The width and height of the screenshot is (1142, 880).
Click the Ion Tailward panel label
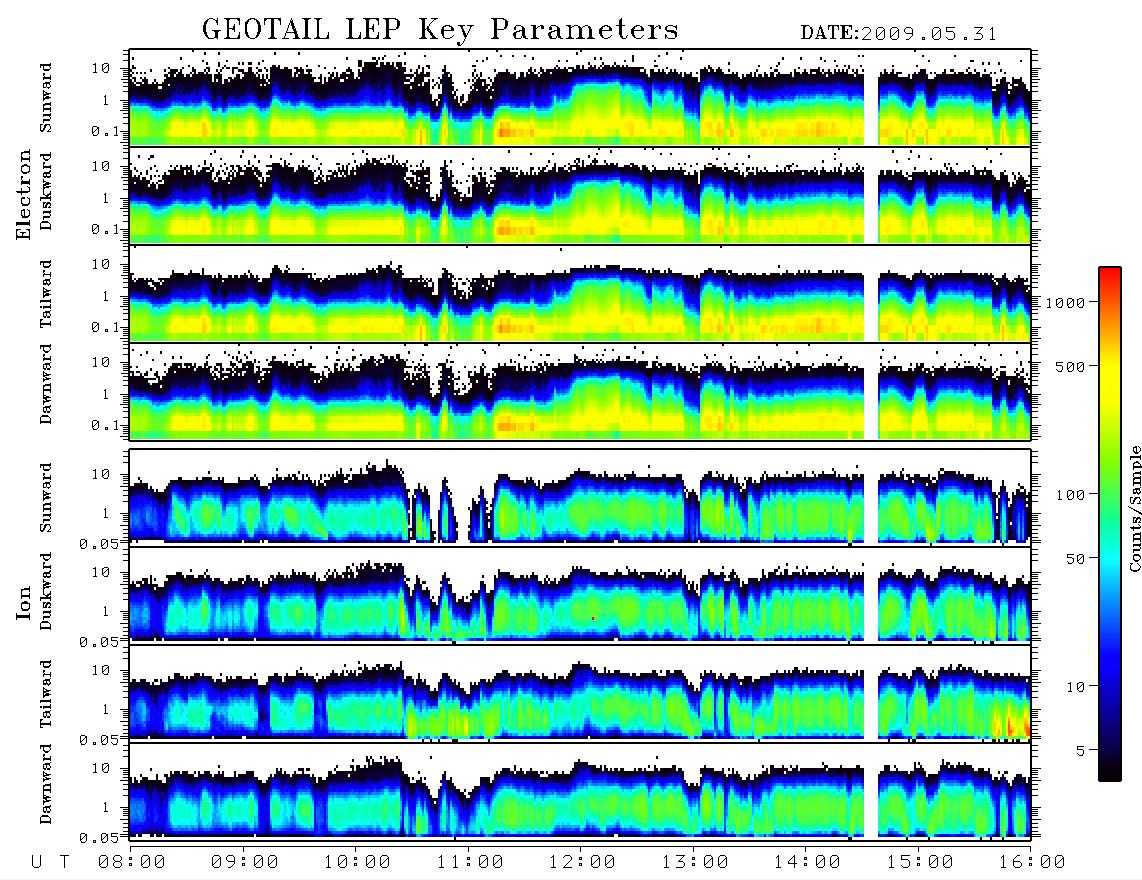pos(46,694)
